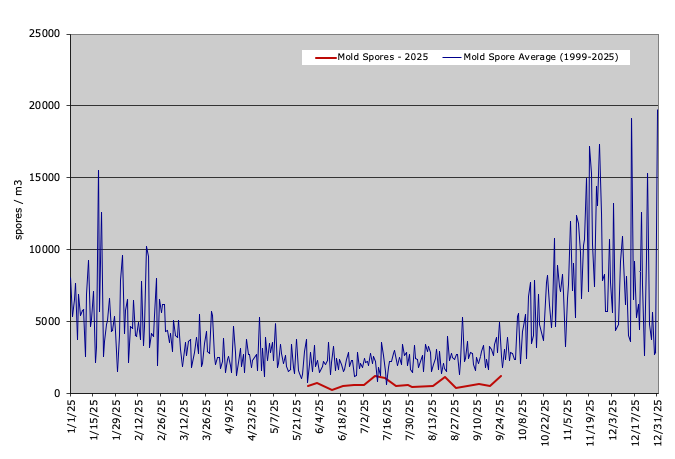Select the 15000 y-axis value label
This screenshot has height=459, width=675.
coord(44,178)
